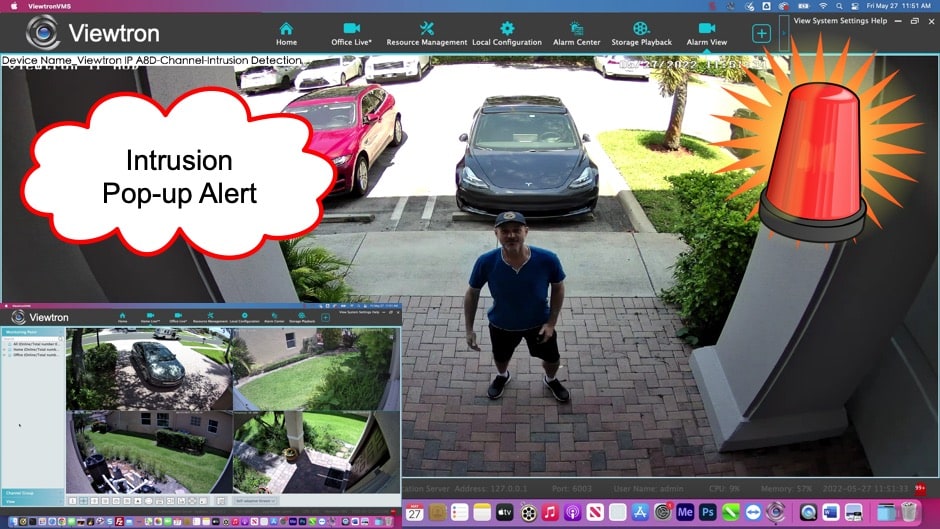Launch Photoshop from the Dock
This screenshot has height=529, width=940.
pyautogui.click(x=707, y=512)
